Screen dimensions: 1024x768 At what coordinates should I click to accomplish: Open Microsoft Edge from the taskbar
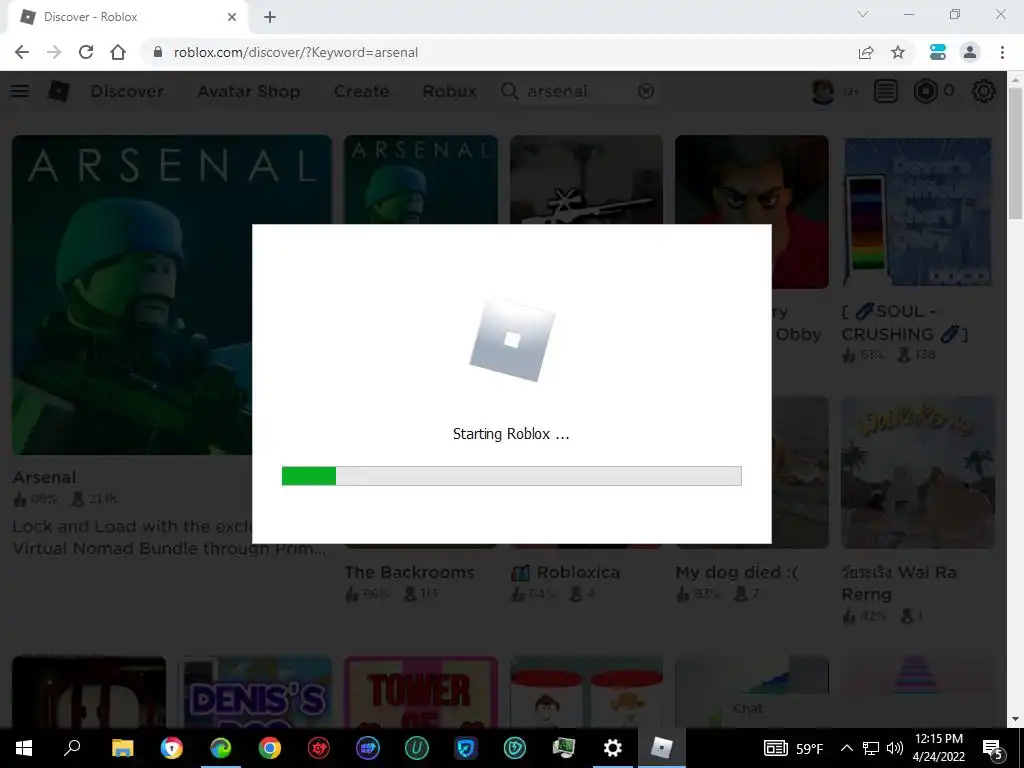221,748
